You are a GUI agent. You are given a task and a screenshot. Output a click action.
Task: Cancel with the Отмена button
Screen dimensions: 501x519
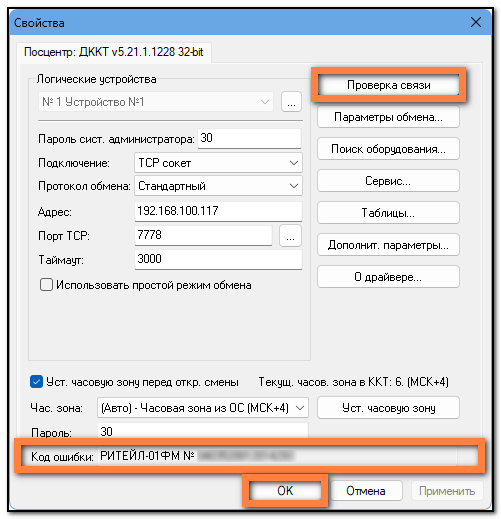[366, 491]
